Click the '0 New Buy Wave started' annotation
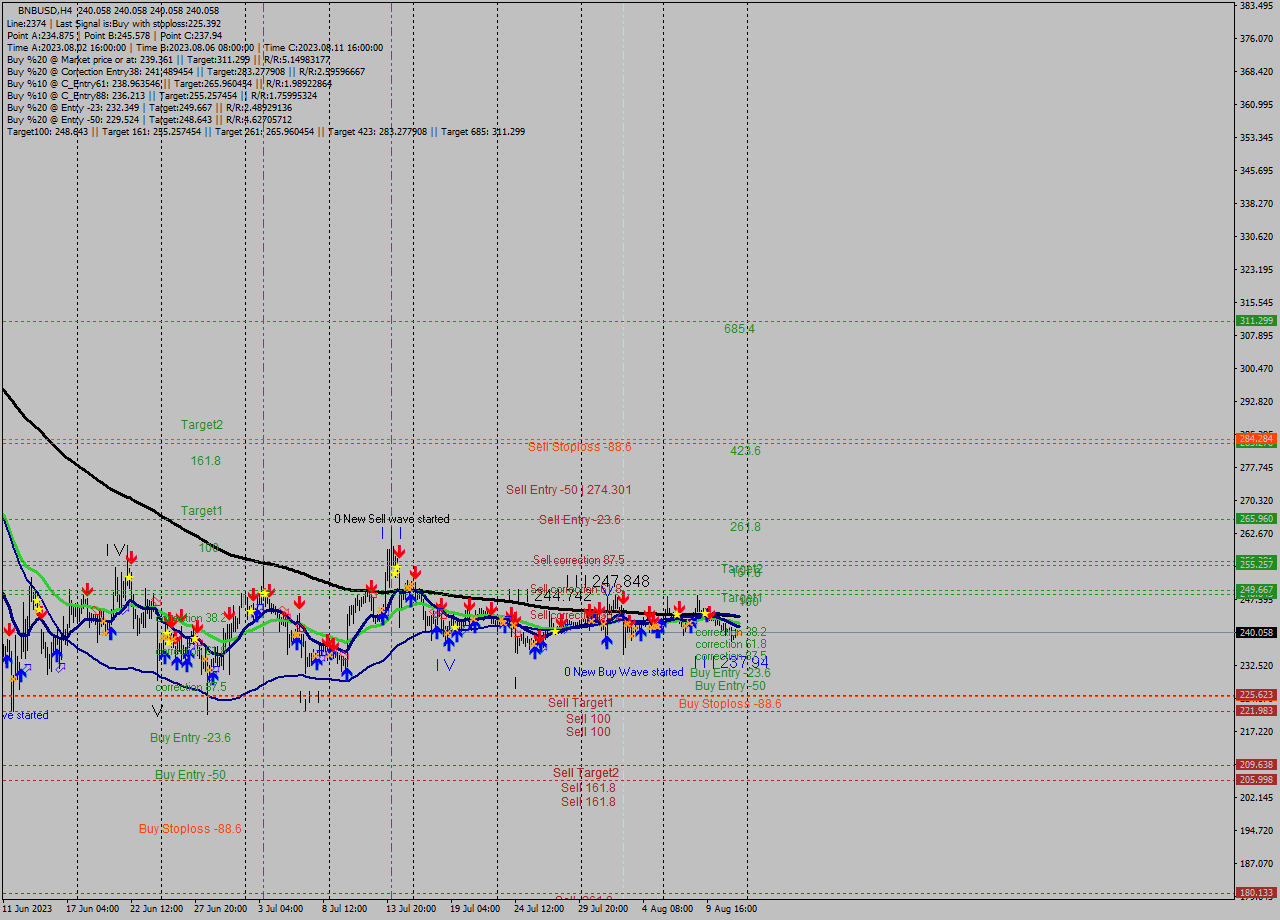 click(624, 671)
